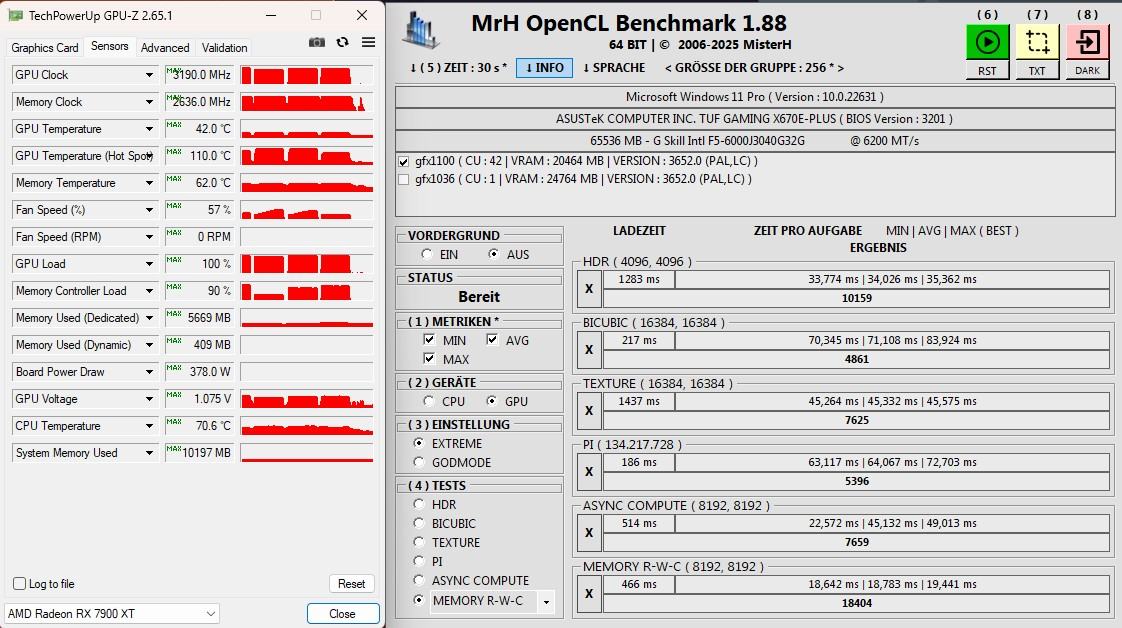Click the X button beside PI result

[589, 471]
